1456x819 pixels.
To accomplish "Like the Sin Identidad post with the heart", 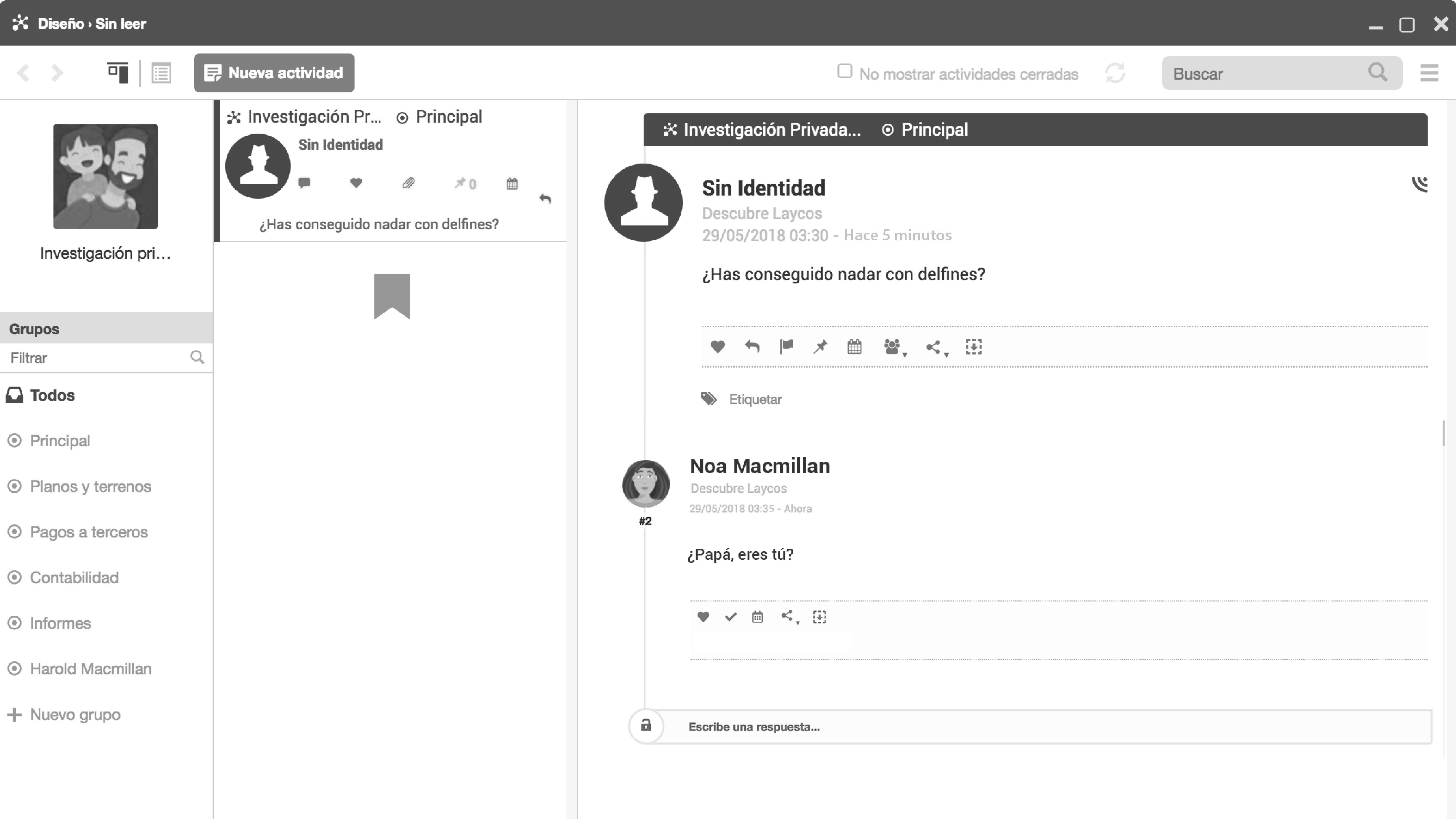I will point(717,347).
